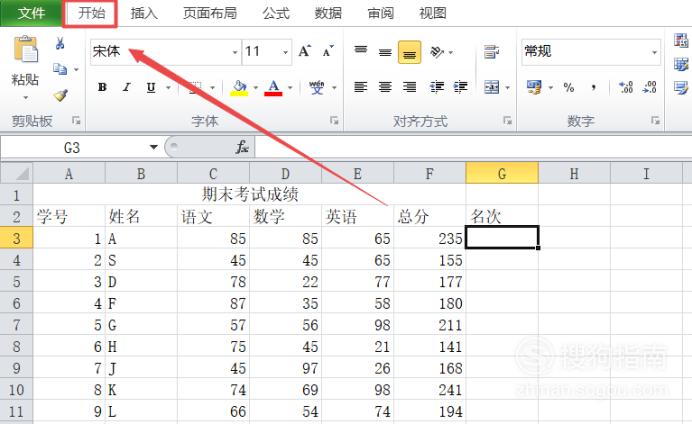Image resolution: width=692 pixels, height=424 pixels.
Task: Click the select-all corner button
Action: pos(17,173)
